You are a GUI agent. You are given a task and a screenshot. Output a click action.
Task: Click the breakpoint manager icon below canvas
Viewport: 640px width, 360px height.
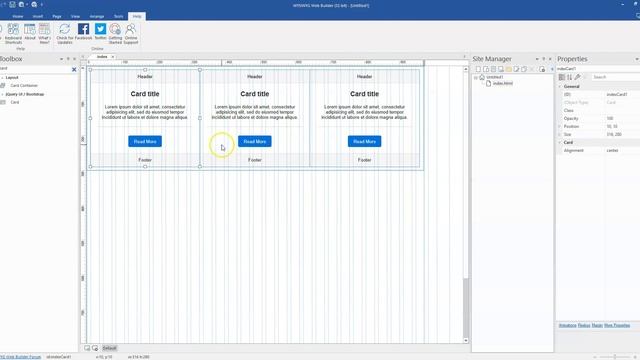click(95, 348)
